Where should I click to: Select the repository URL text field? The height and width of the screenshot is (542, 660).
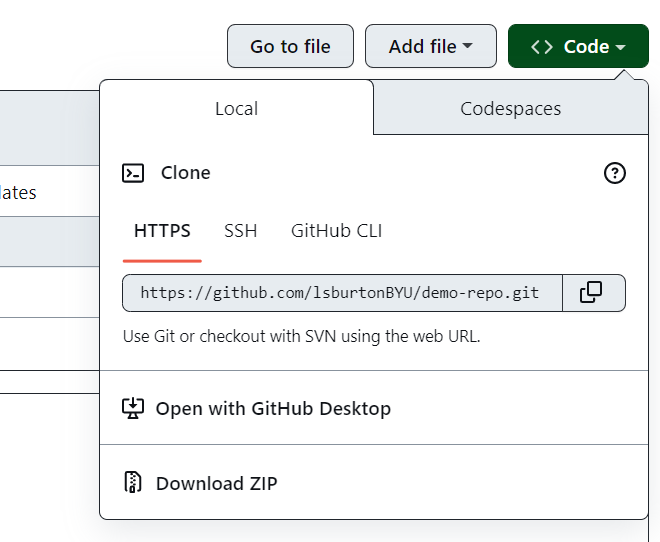pyautogui.click(x=342, y=293)
